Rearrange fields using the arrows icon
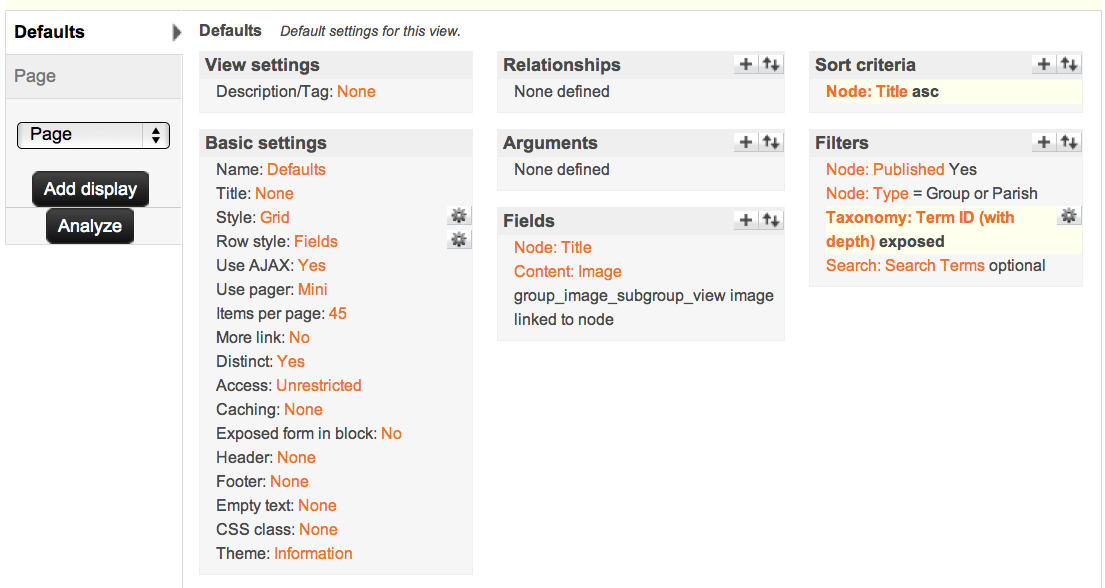 coord(771,221)
